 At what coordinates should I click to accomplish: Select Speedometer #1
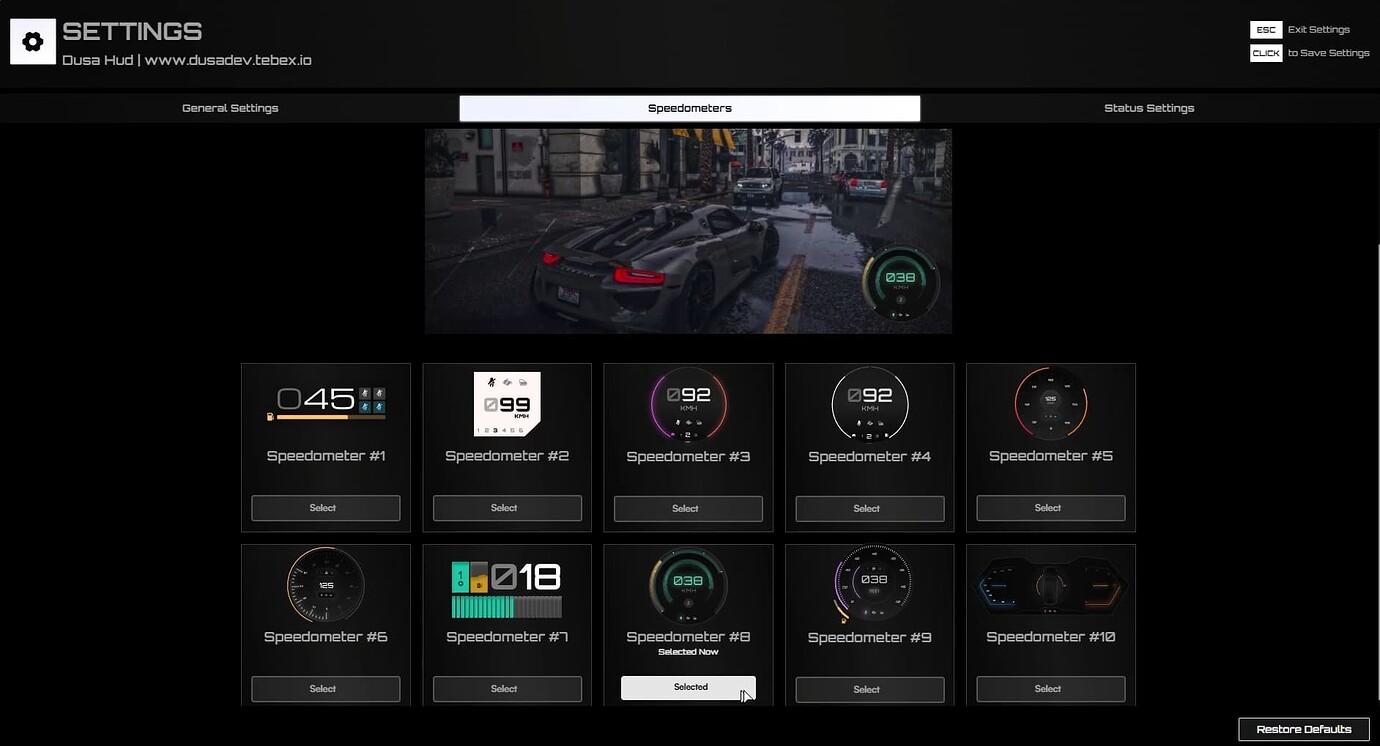(x=324, y=508)
